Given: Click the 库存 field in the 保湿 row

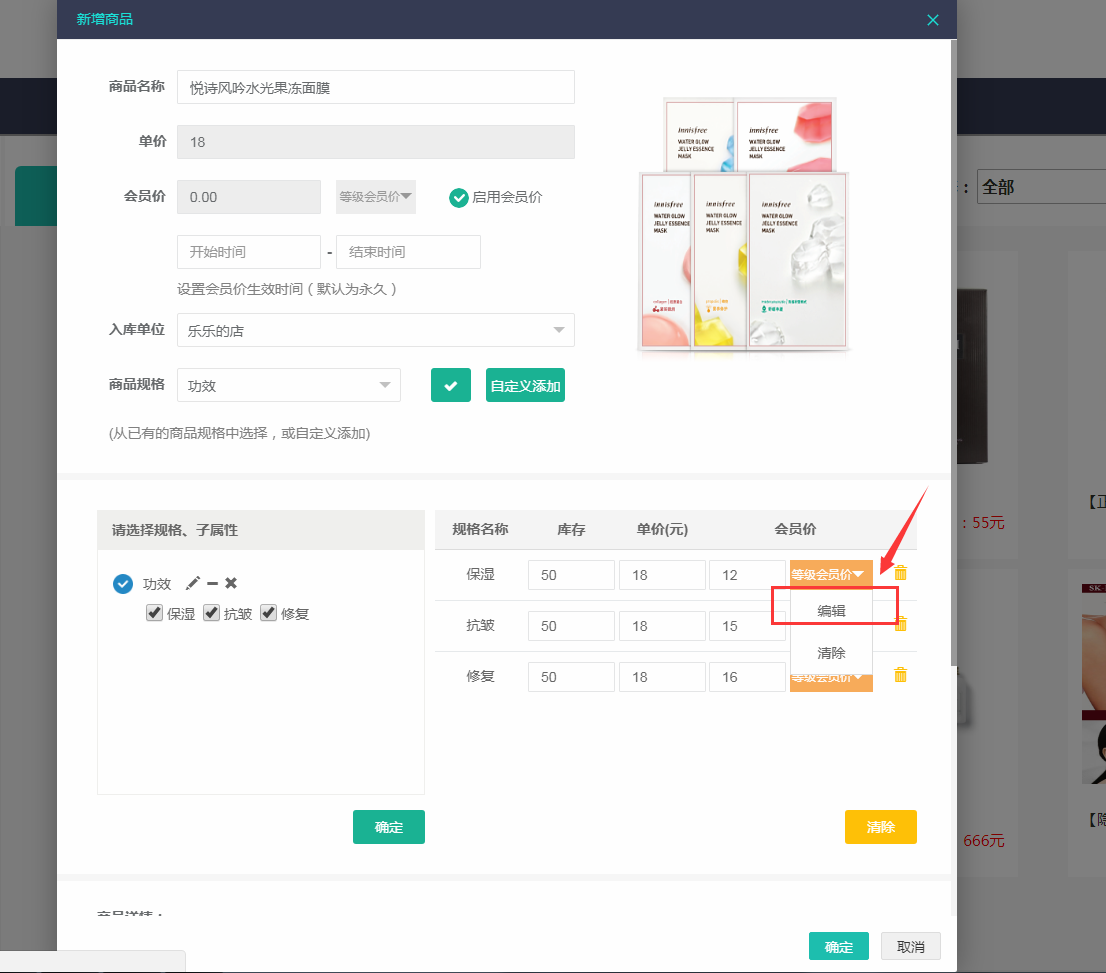Looking at the screenshot, I should [x=571, y=575].
